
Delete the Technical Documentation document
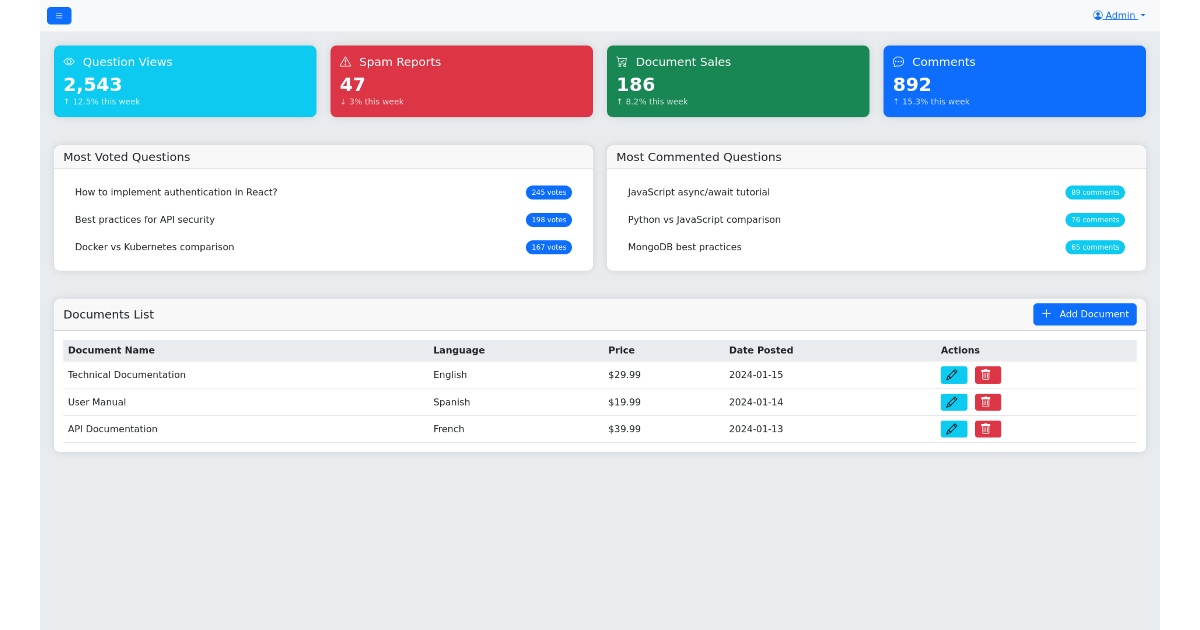(x=987, y=374)
